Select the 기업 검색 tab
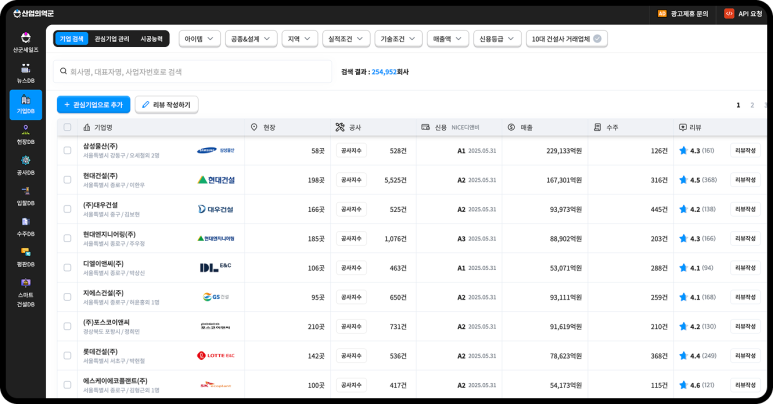This screenshot has width=773, height=404. point(71,38)
